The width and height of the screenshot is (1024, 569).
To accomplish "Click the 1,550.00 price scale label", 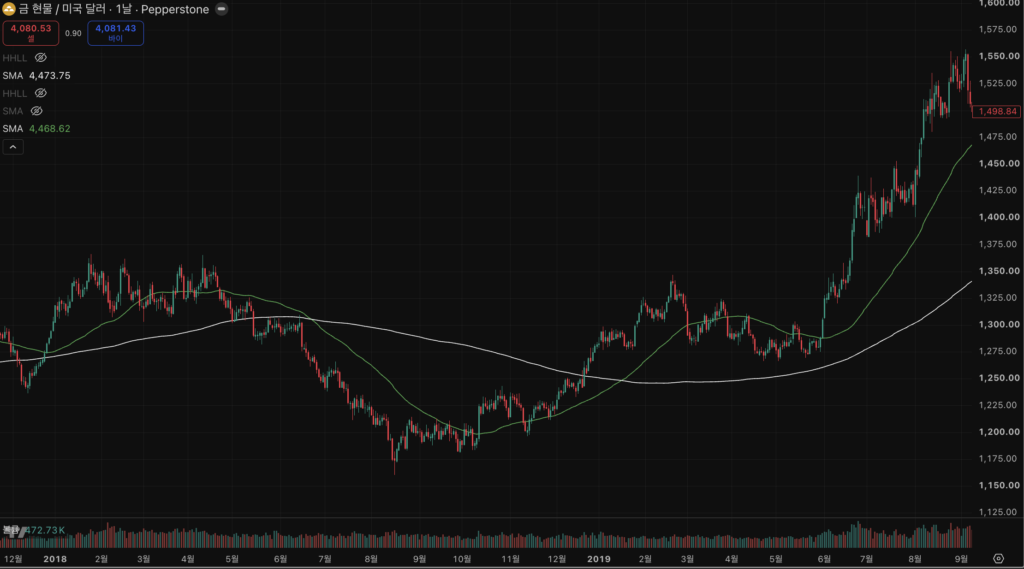I will point(999,56).
